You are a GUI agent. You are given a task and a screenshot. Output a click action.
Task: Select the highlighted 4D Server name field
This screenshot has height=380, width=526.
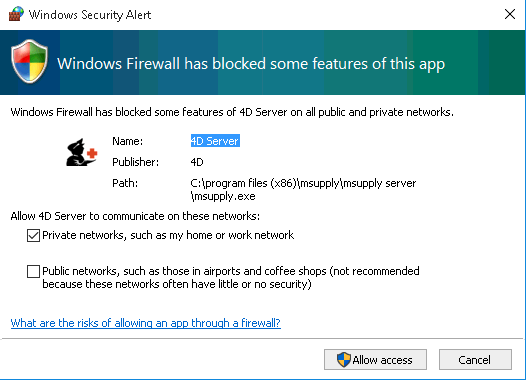click(x=215, y=141)
